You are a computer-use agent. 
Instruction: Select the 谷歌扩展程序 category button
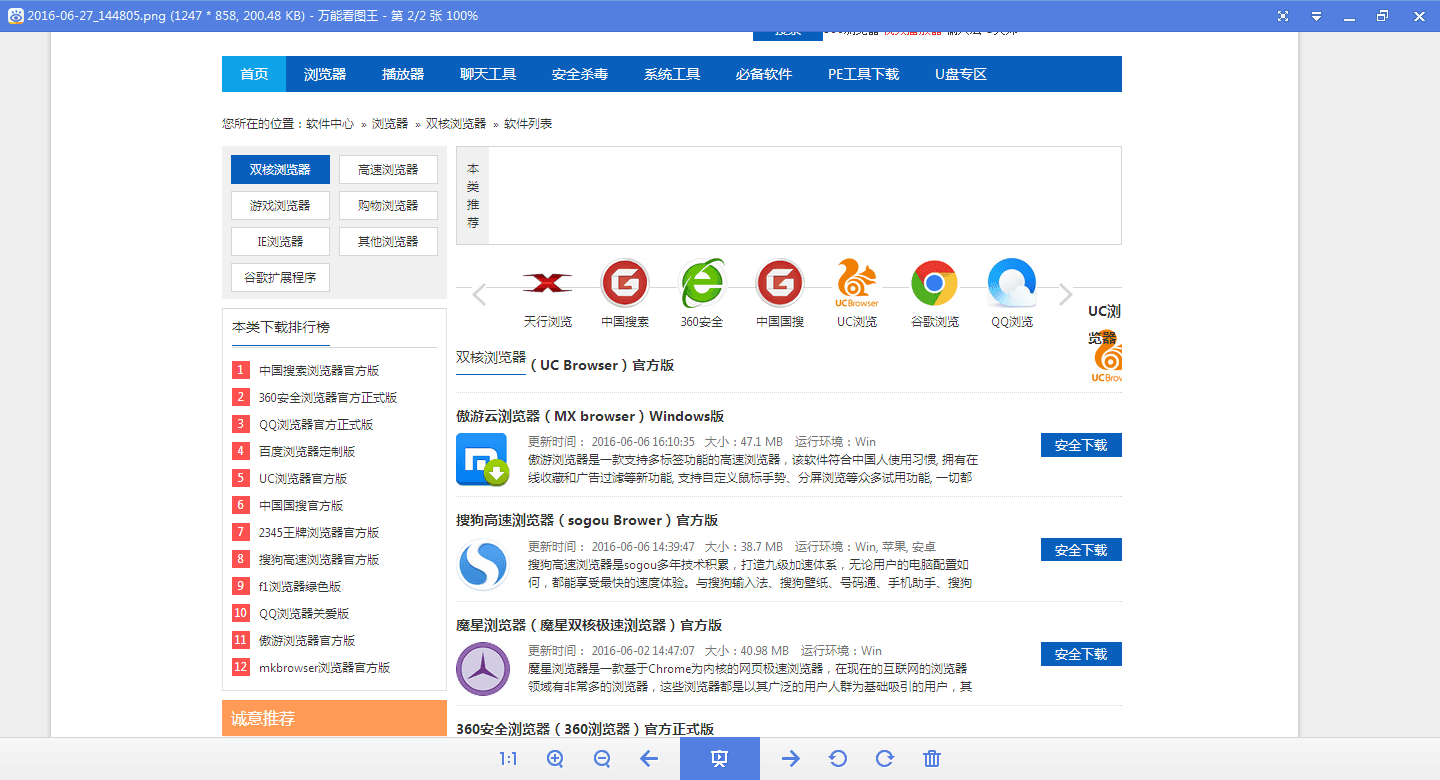click(x=280, y=278)
